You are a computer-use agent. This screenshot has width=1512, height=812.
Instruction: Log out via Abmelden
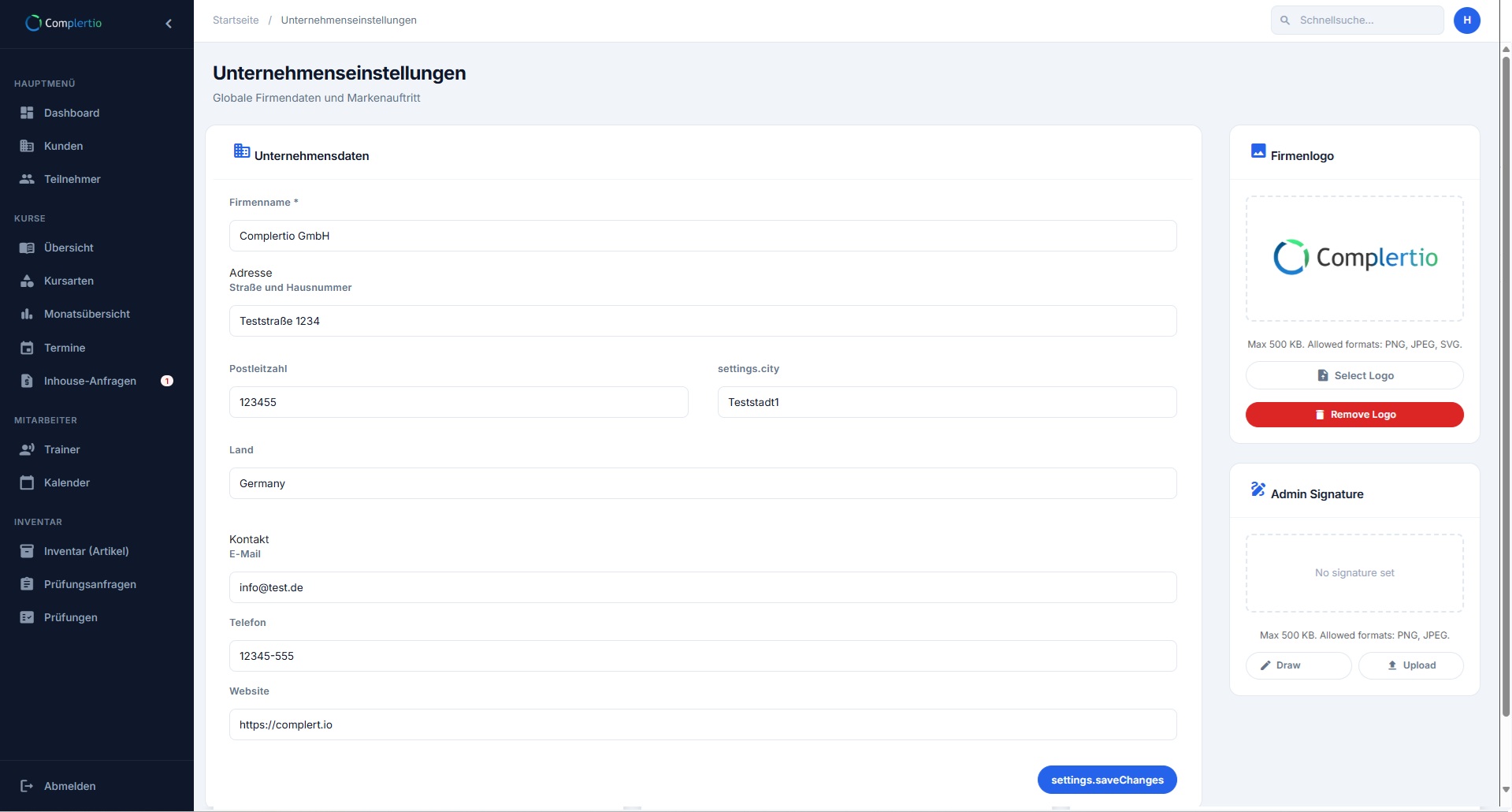pos(97,786)
